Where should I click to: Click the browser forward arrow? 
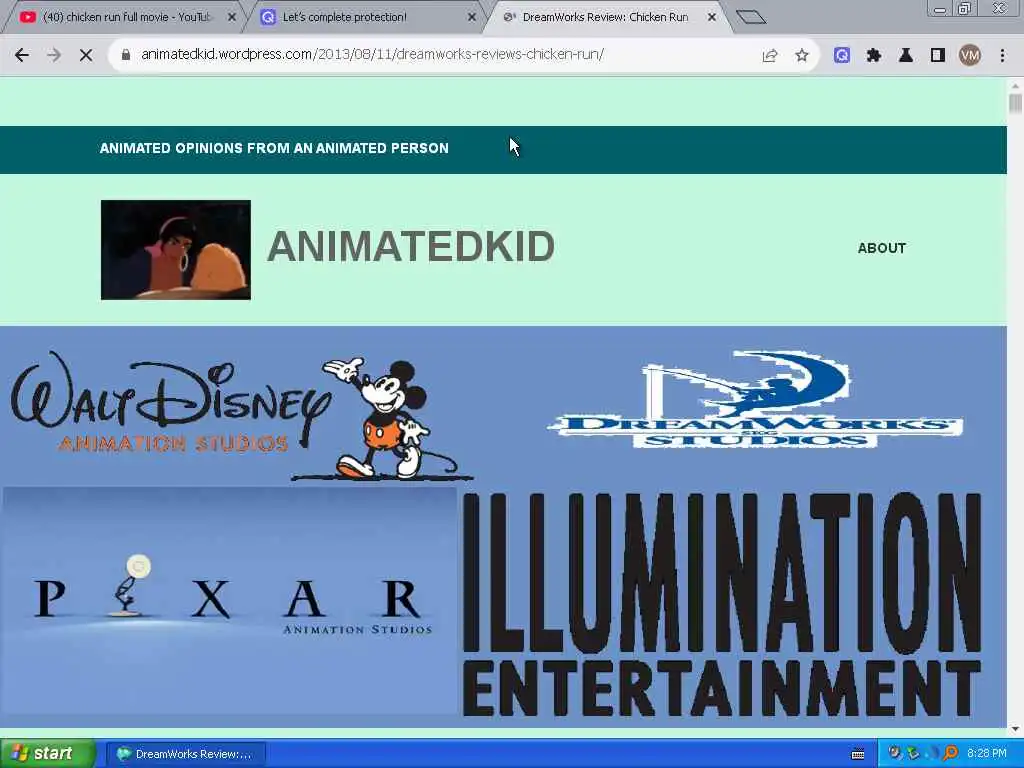tap(54, 55)
